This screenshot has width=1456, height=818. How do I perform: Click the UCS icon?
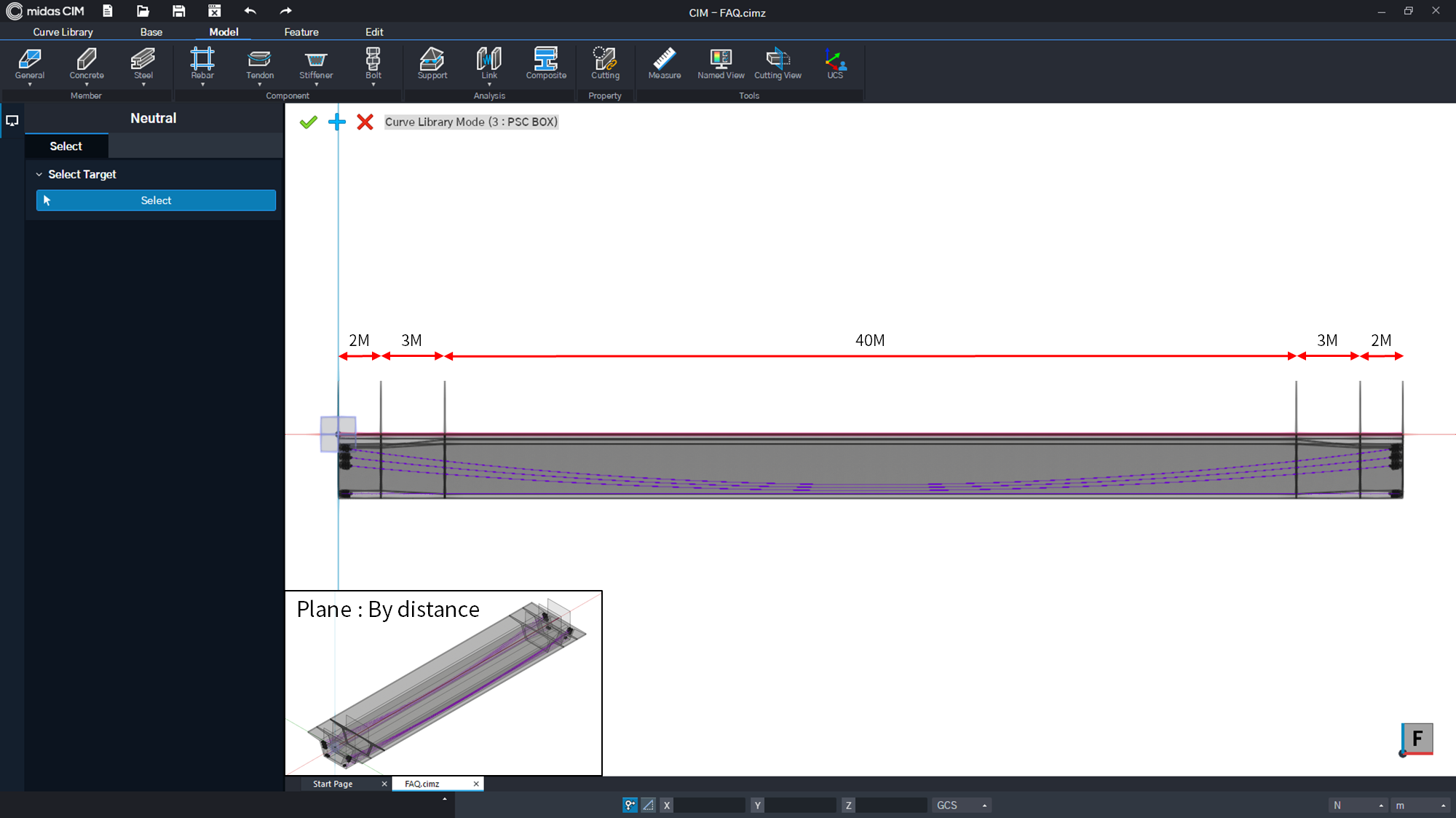tap(834, 64)
